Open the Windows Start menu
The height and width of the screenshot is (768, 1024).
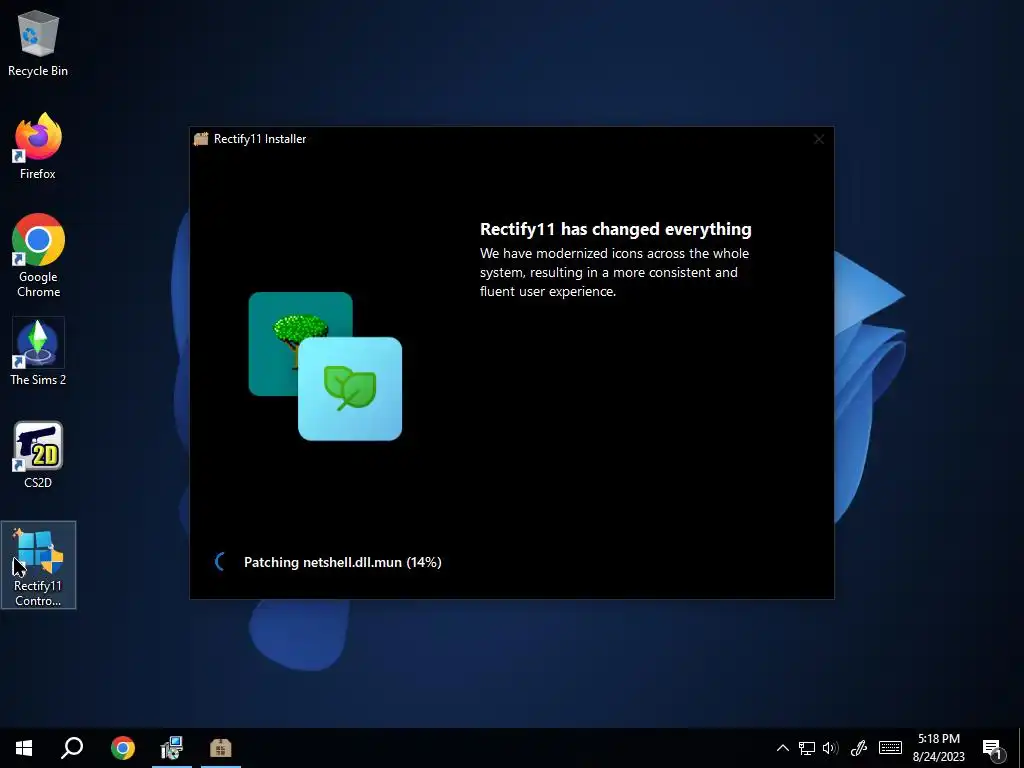coord(24,748)
